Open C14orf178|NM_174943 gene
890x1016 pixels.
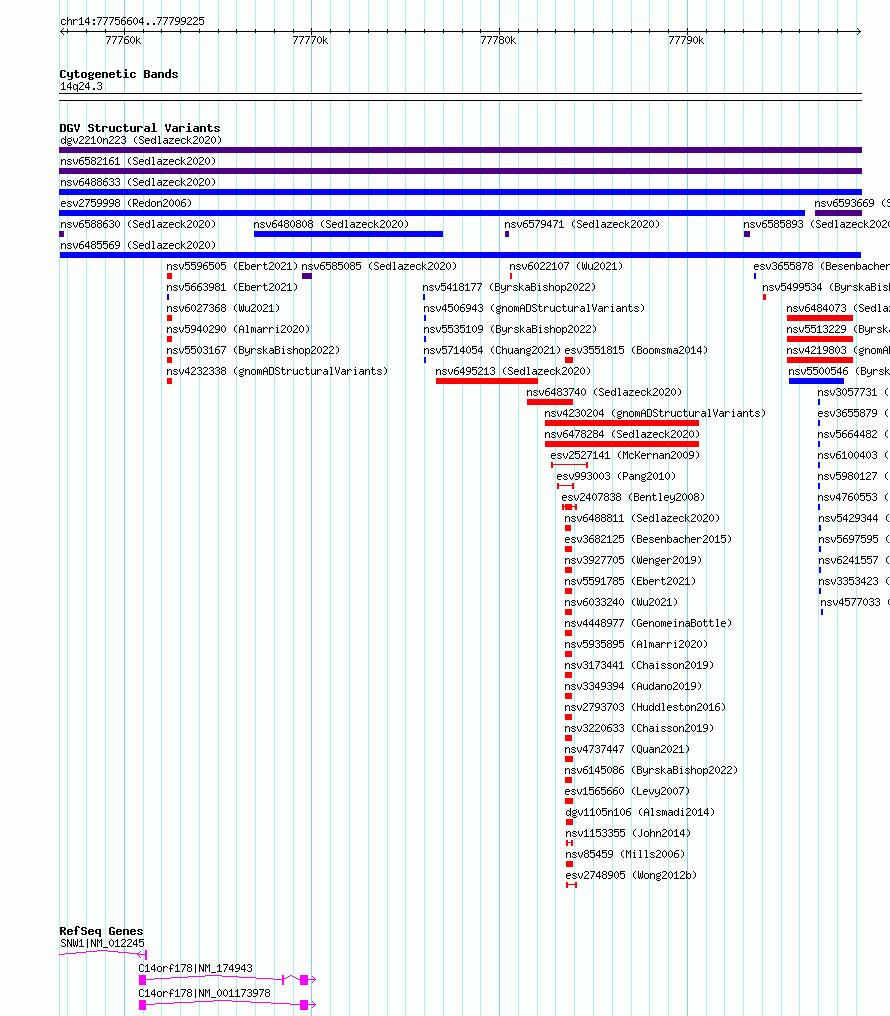pyautogui.click(x=195, y=968)
